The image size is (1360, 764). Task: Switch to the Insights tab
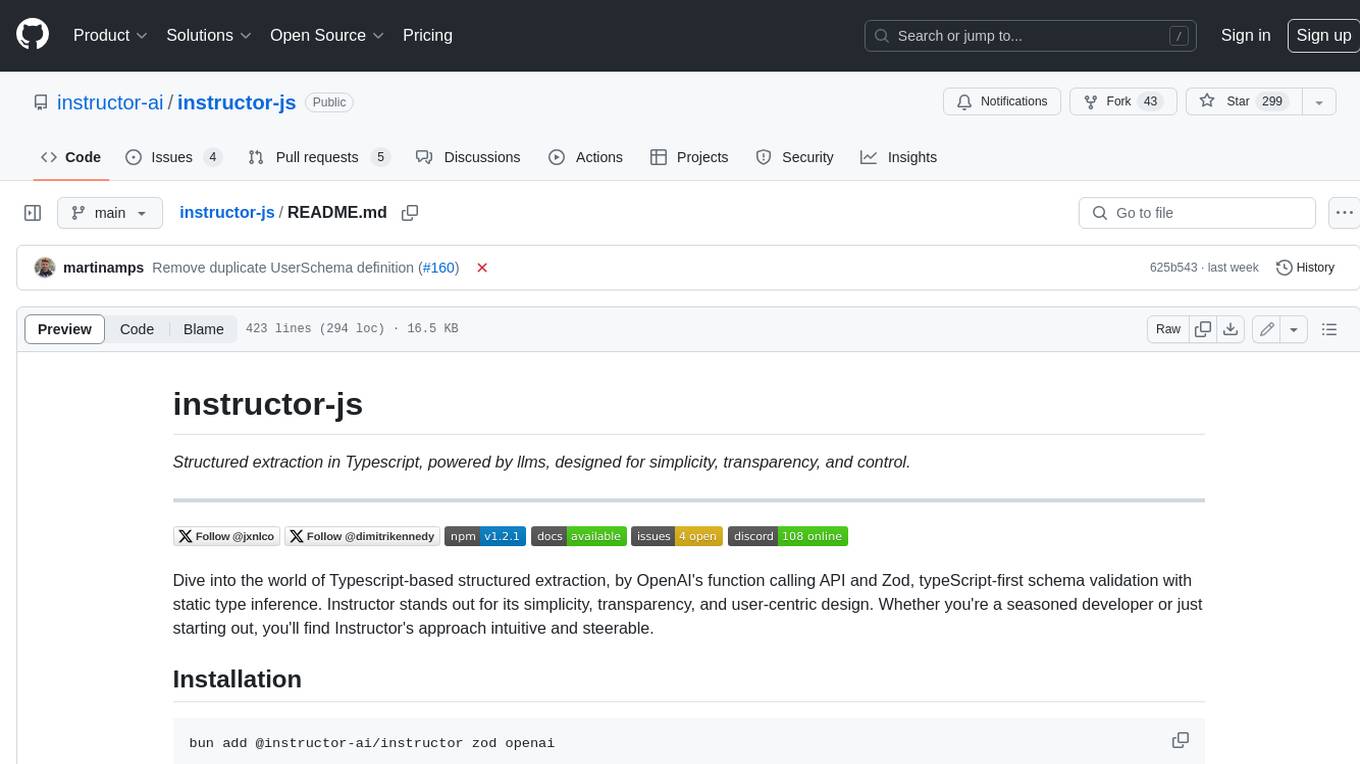point(899,157)
